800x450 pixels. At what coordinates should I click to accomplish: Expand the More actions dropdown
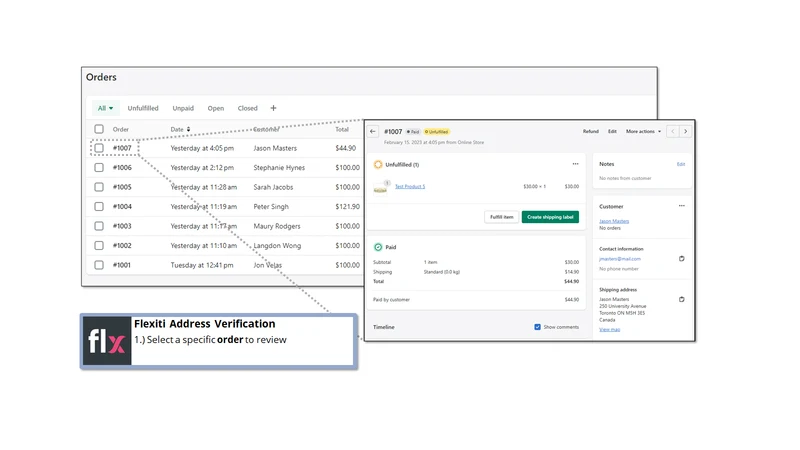coord(643,131)
